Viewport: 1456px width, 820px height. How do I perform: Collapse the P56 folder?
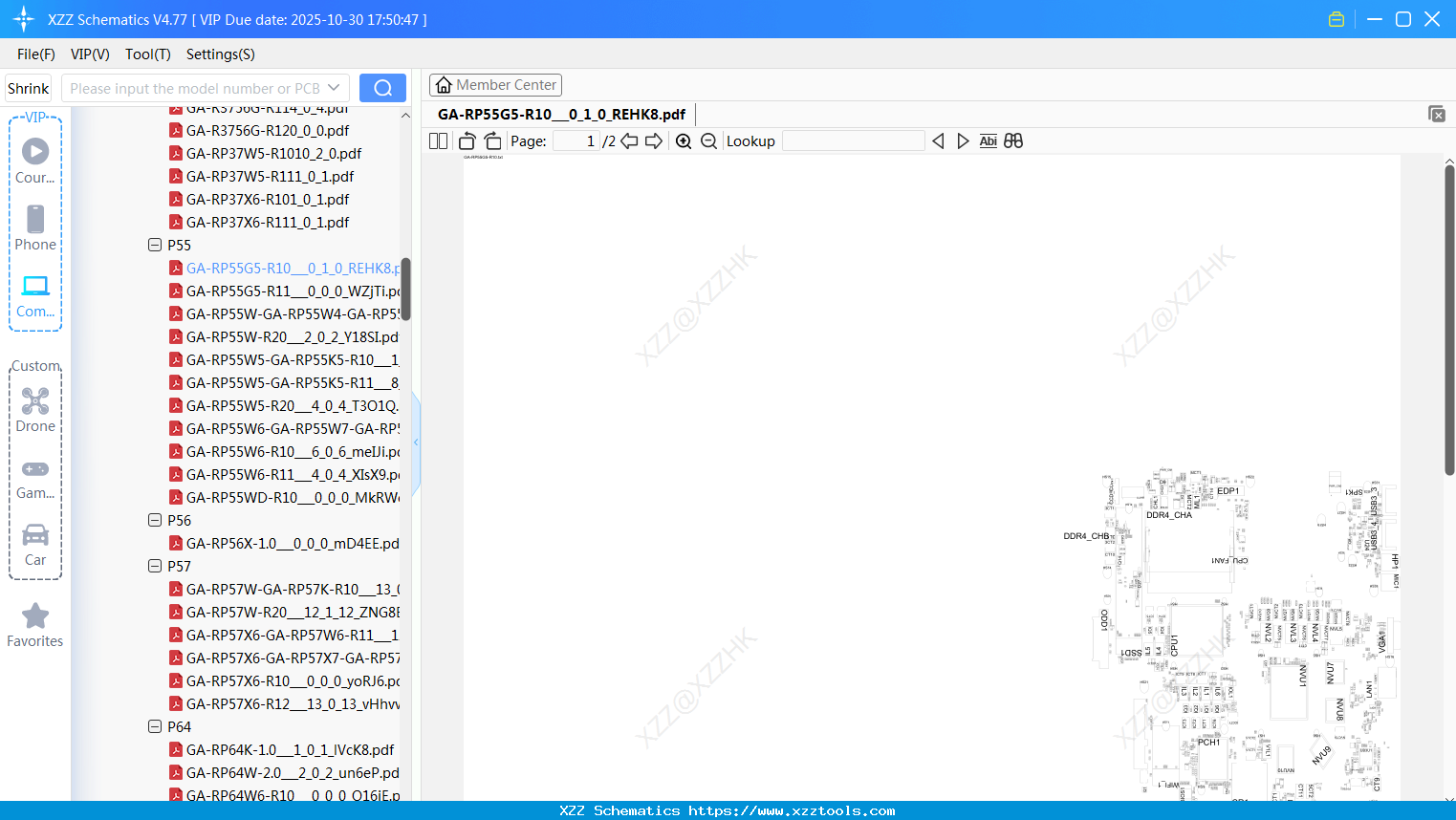(155, 520)
